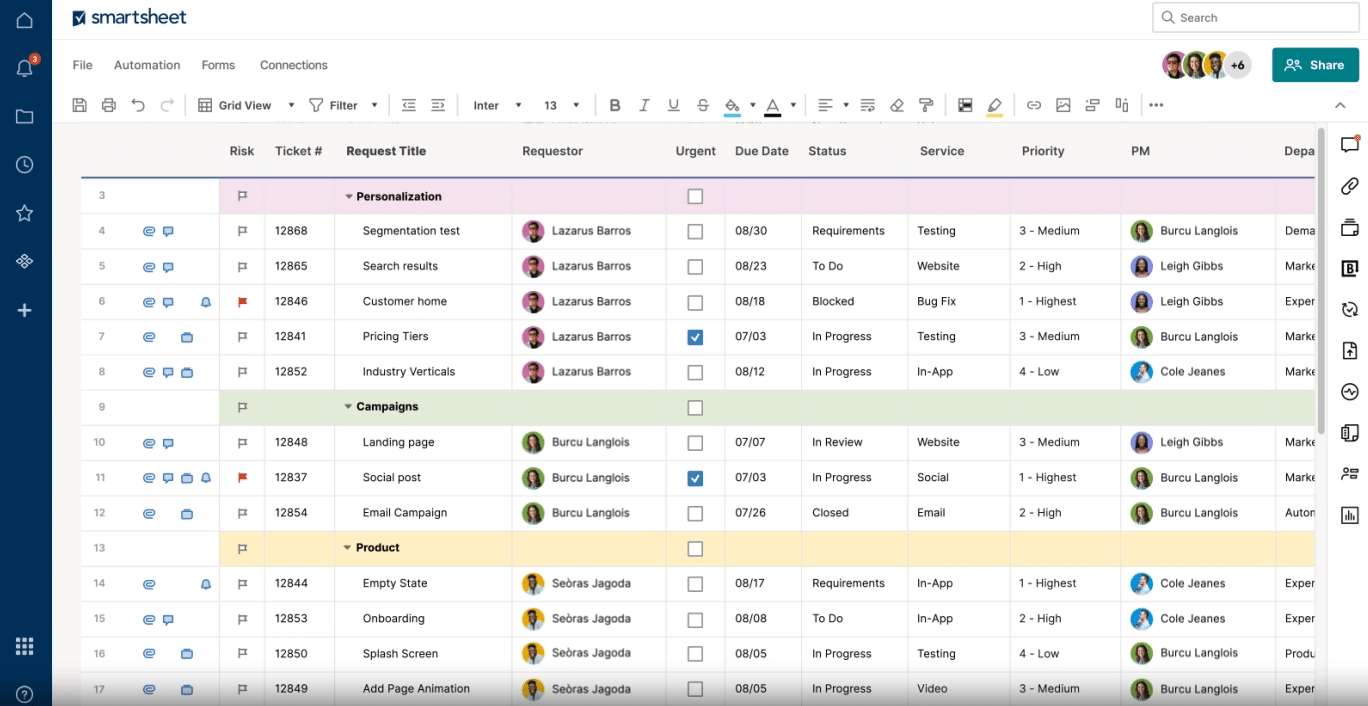Collapse the Product group

(348, 548)
